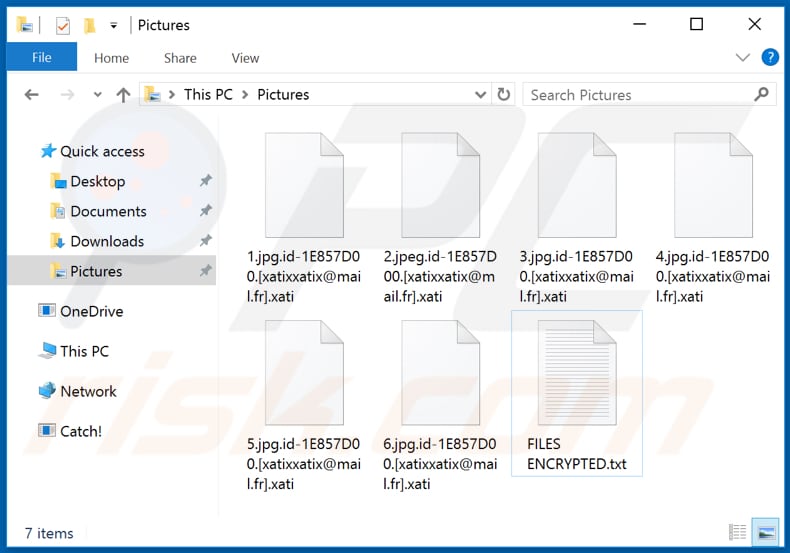Click the Refresh icon beside address bar
790x553 pixels.
504,95
